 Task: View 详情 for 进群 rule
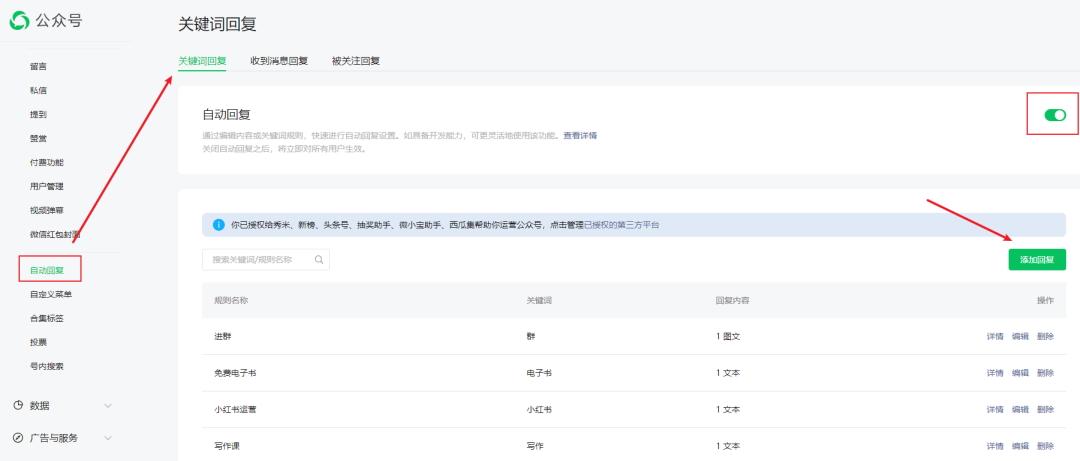click(995, 336)
